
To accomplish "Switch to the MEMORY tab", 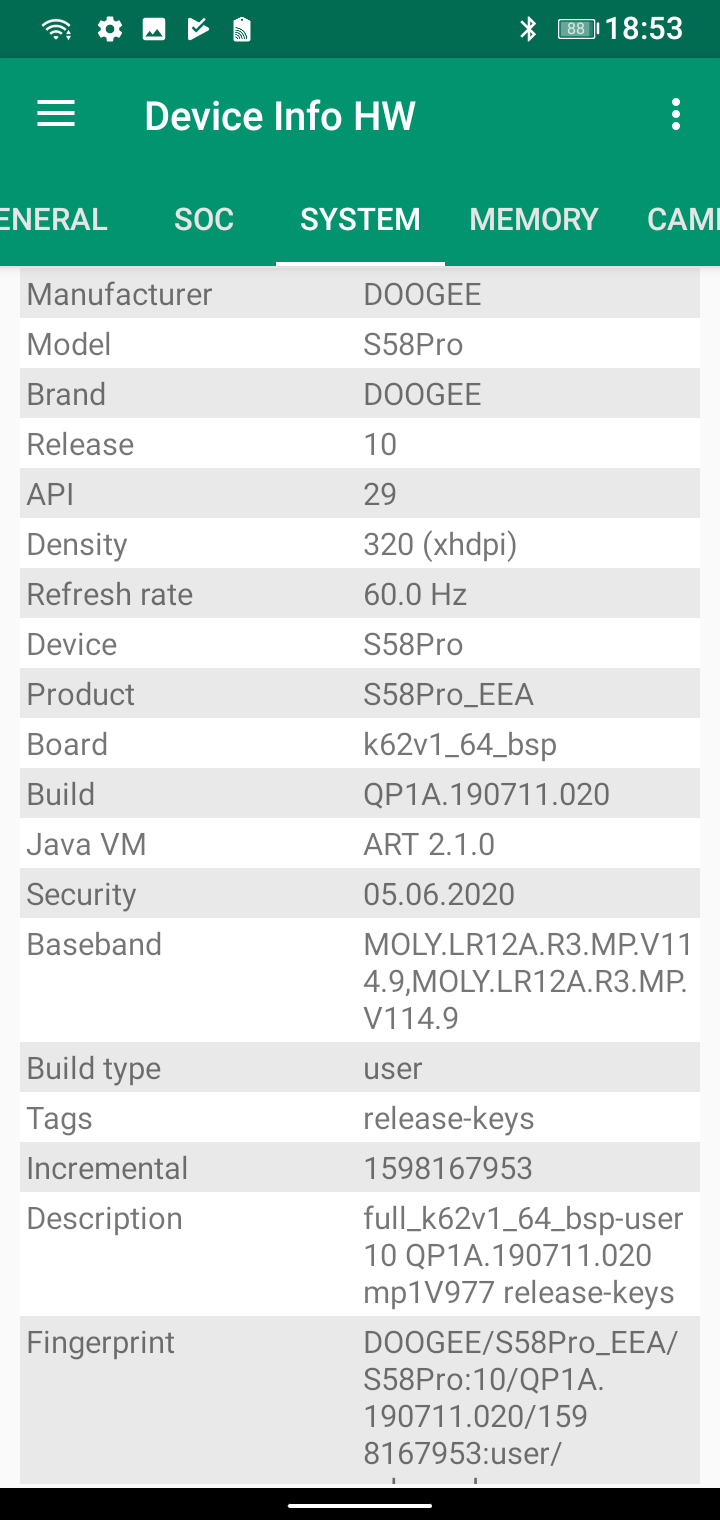I will 533,219.
